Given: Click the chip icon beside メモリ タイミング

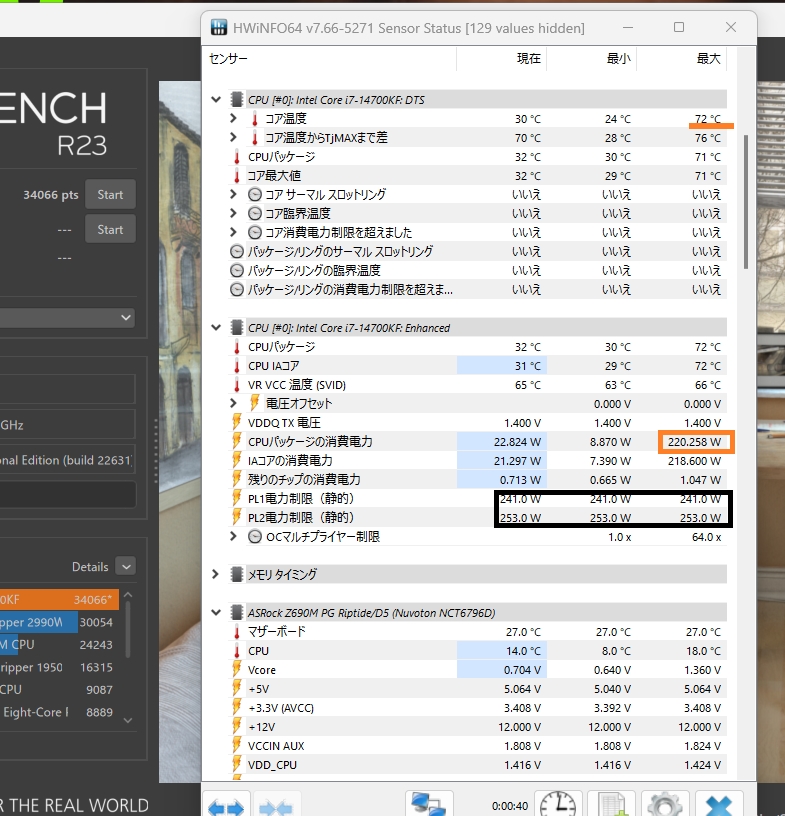Looking at the screenshot, I should click(x=237, y=574).
